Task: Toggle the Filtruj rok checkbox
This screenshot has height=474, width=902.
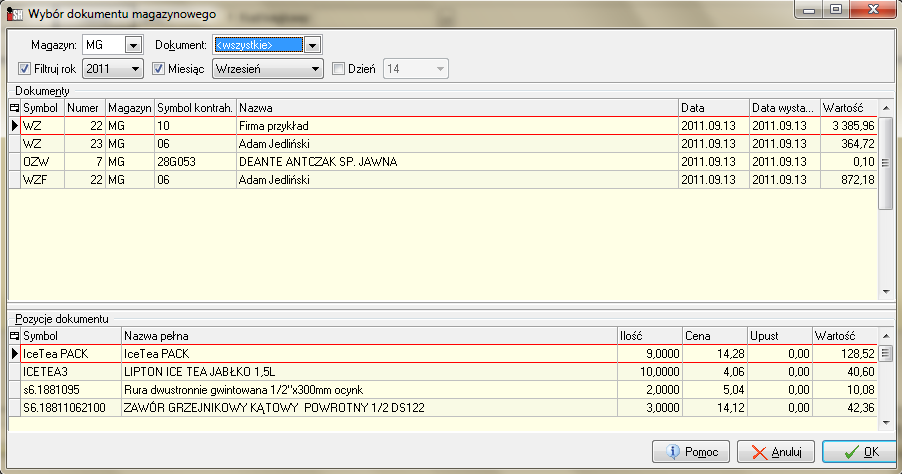Action: (x=24, y=68)
